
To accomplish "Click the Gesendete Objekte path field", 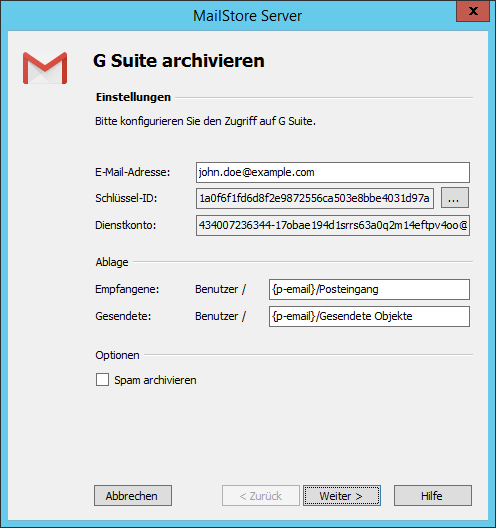I will [369, 316].
